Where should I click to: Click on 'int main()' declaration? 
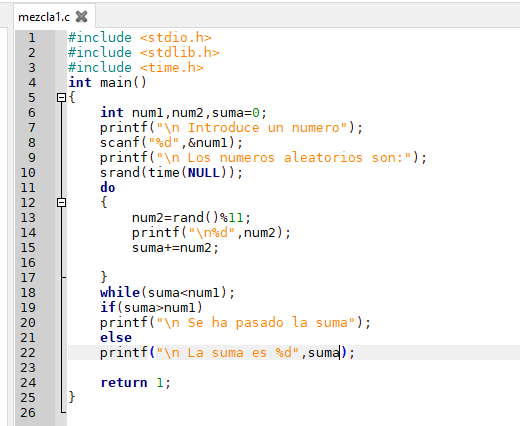click(x=107, y=82)
